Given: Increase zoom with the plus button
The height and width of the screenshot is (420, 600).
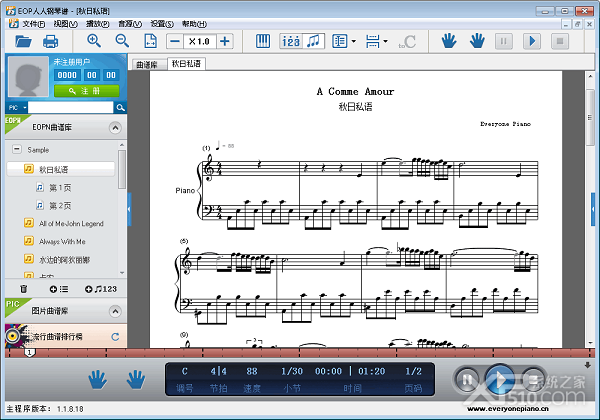Looking at the screenshot, I should [x=225, y=41].
